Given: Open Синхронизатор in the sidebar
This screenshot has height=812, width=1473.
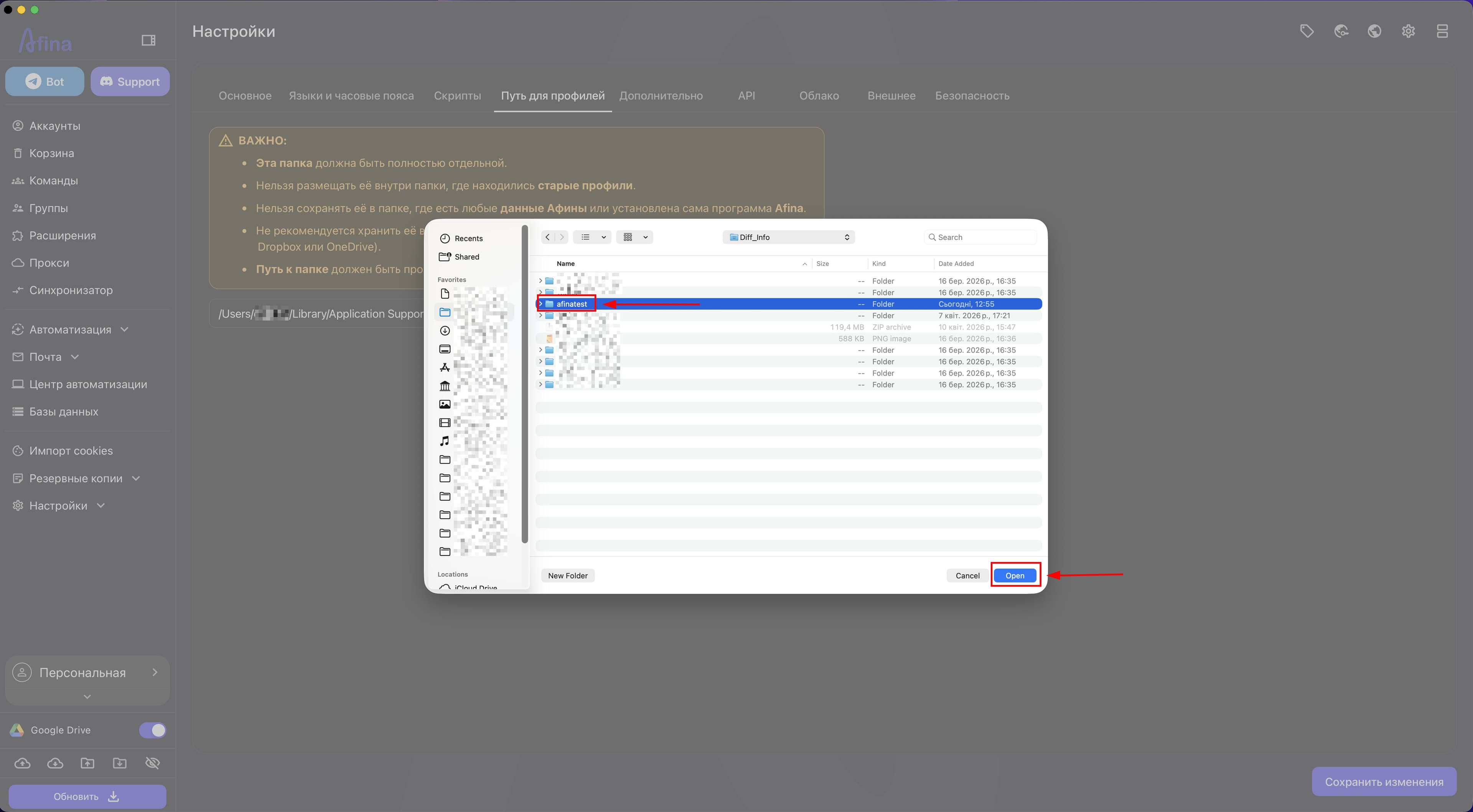Looking at the screenshot, I should (x=71, y=290).
